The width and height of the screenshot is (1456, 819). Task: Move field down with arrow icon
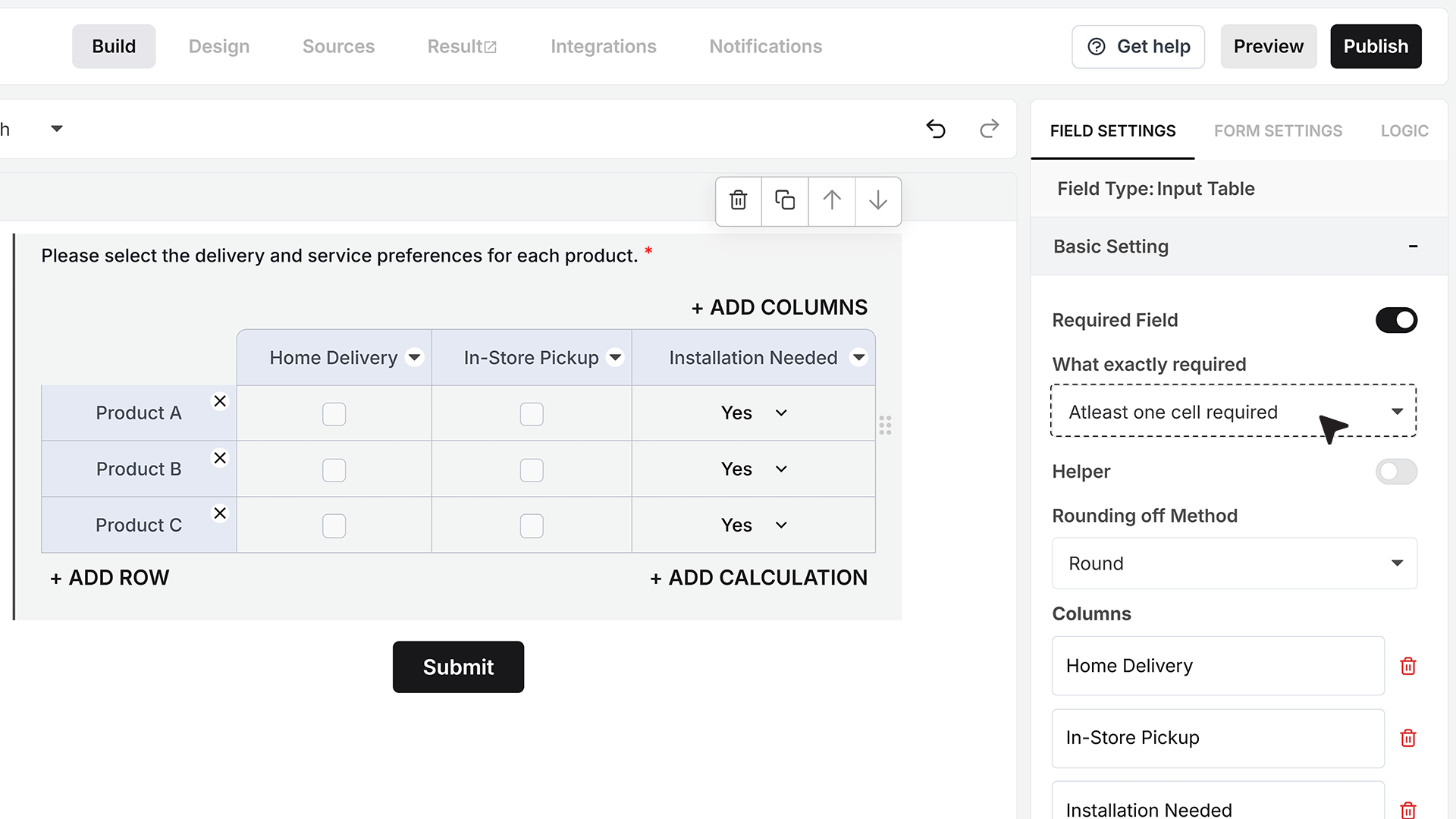click(878, 201)
